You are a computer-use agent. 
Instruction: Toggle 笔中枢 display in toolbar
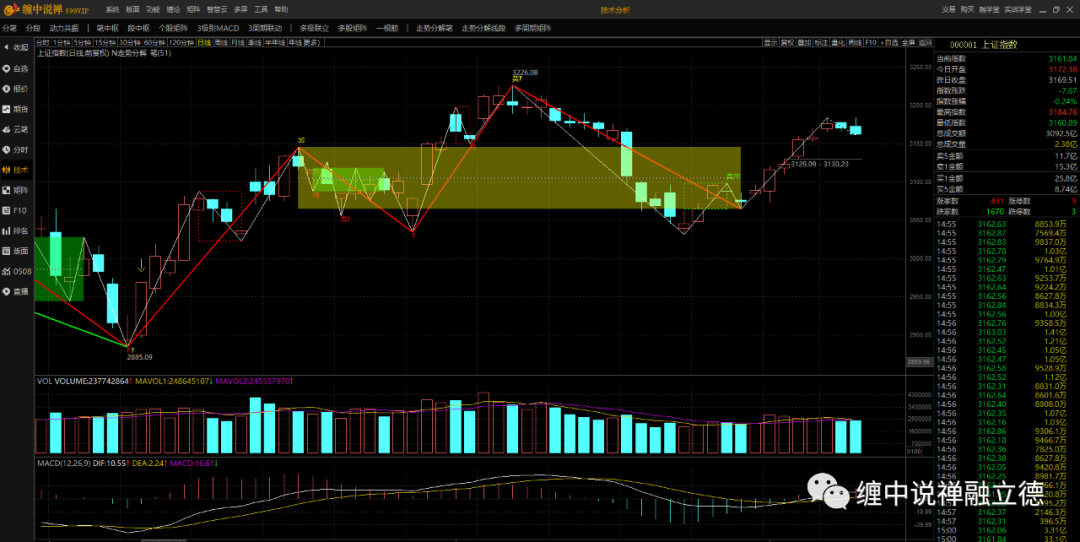(x=107, y=28)
